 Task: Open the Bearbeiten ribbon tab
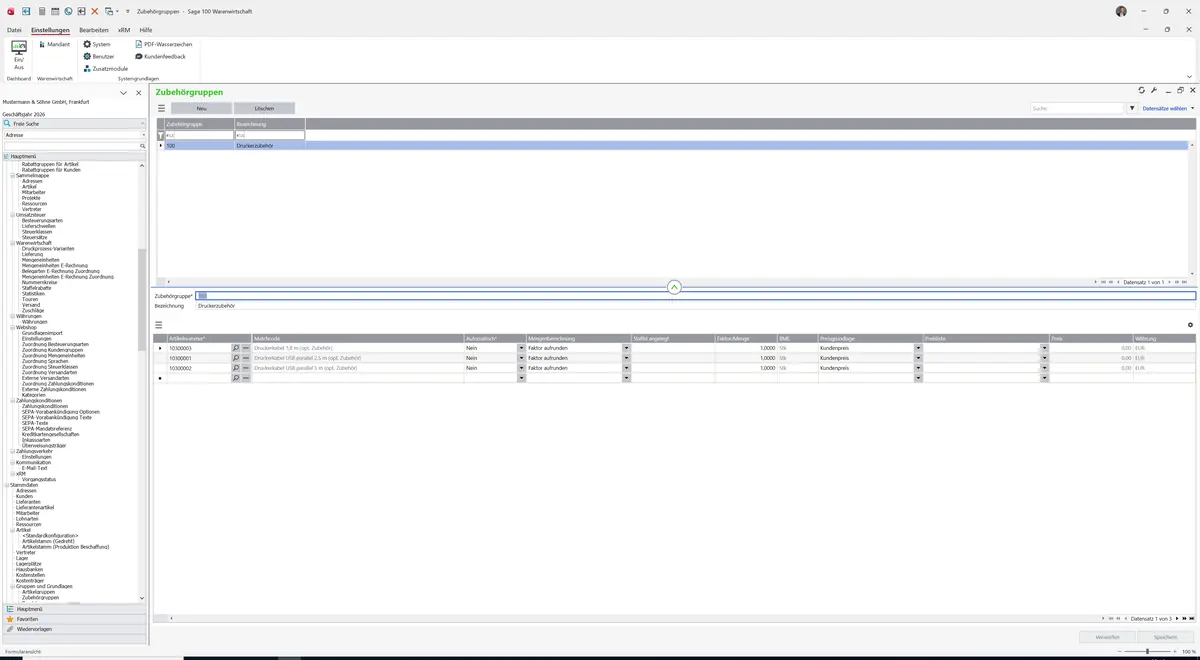[94, 30]
